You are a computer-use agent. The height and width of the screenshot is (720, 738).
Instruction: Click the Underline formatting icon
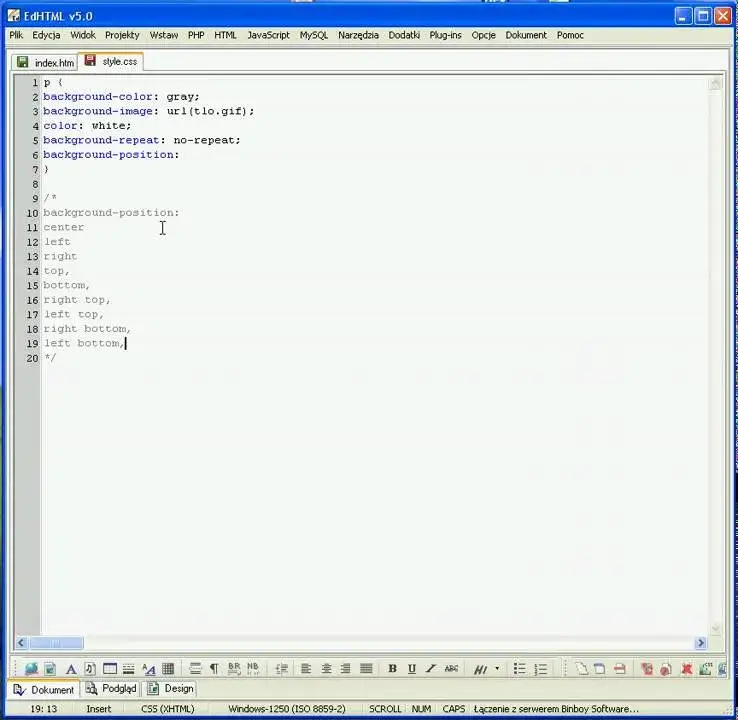(x=411, y=668)
